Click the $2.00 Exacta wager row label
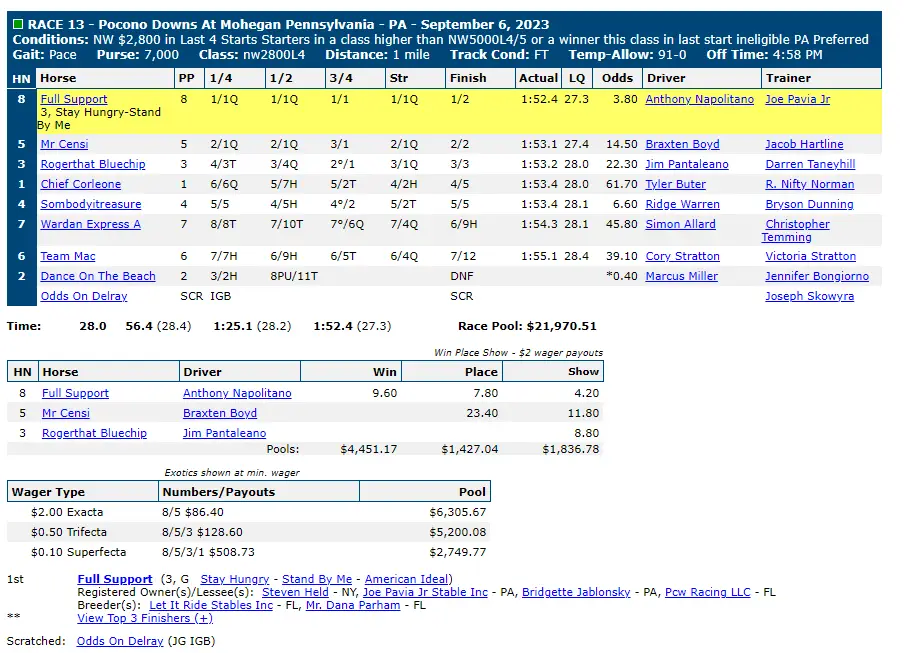904x653 pixels. tap(67, 512)
